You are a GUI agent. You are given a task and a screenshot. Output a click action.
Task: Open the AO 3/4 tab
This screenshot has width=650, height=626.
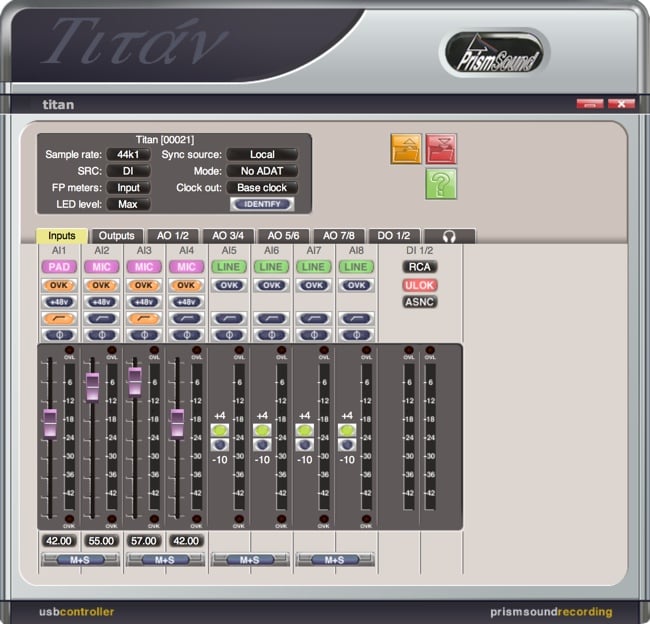(x=228, y=236)
